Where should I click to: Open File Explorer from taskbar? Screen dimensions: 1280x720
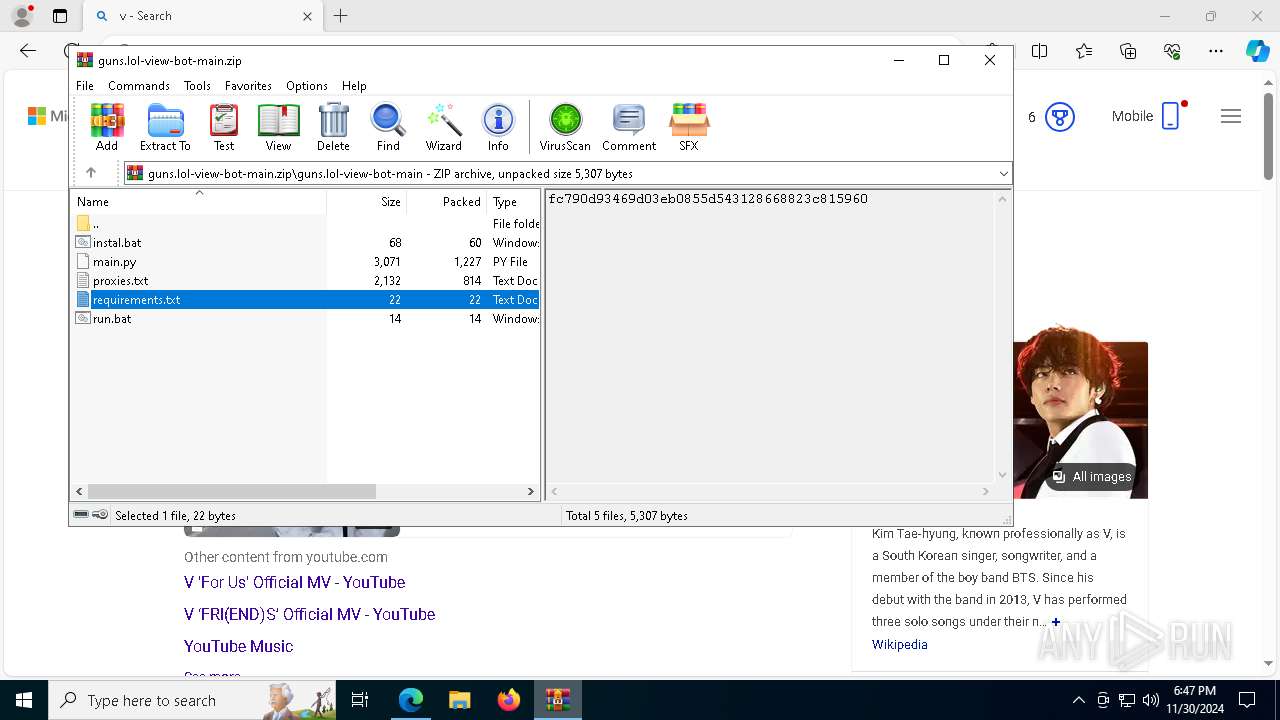click(x=459, y=700)
